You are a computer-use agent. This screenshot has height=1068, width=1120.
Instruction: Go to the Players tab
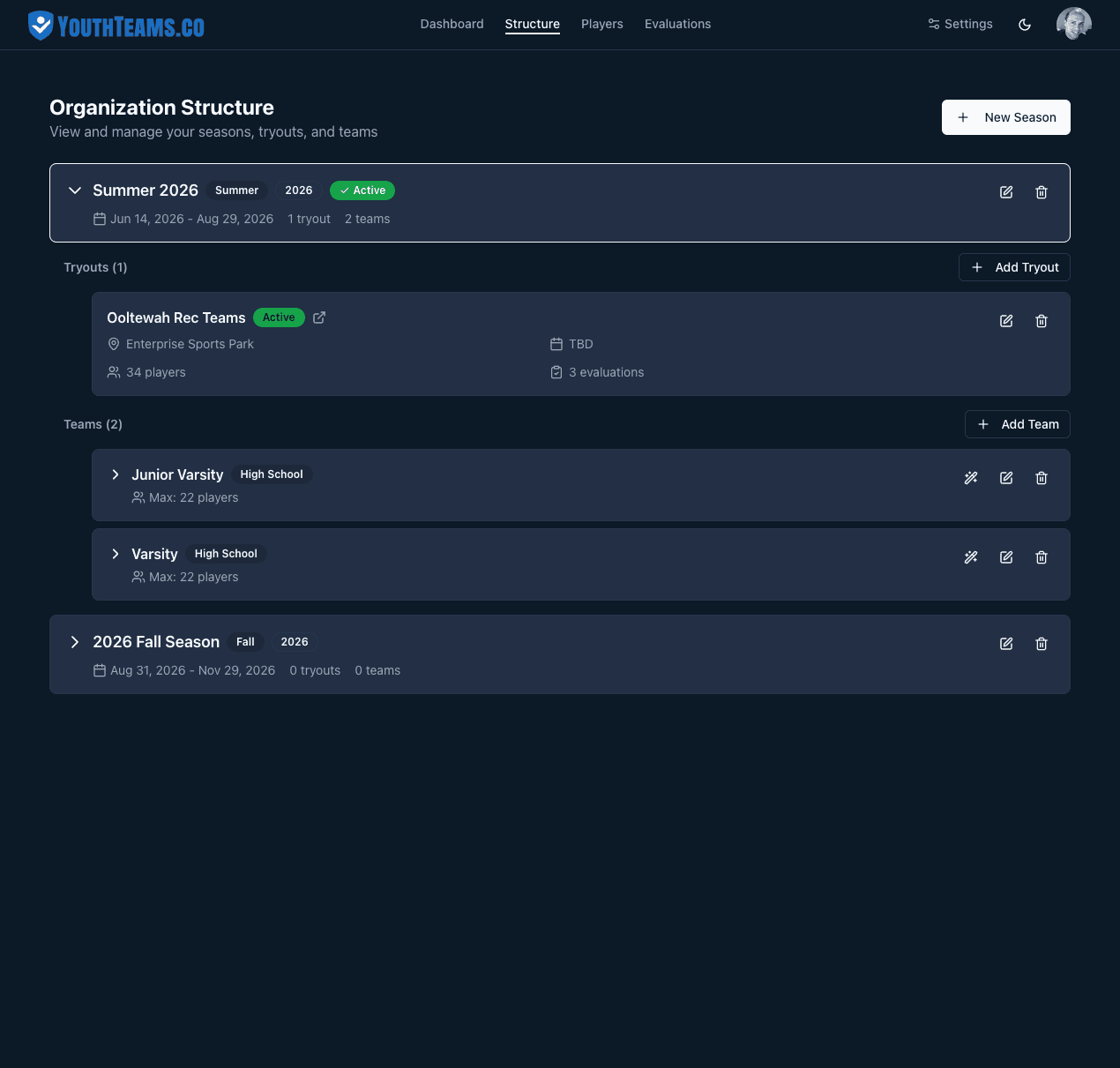click(601, 24)
